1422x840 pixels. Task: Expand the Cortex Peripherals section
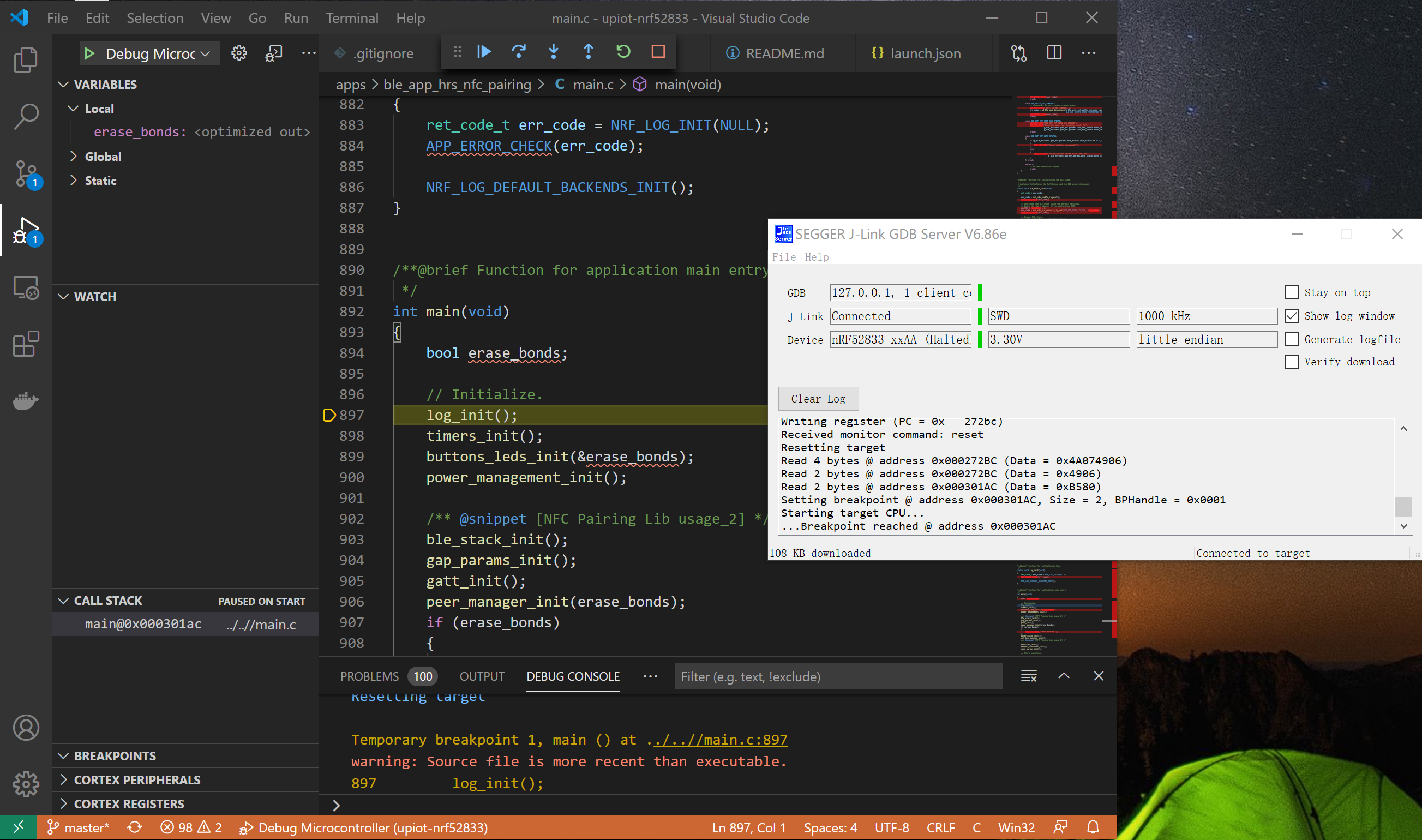137,779
